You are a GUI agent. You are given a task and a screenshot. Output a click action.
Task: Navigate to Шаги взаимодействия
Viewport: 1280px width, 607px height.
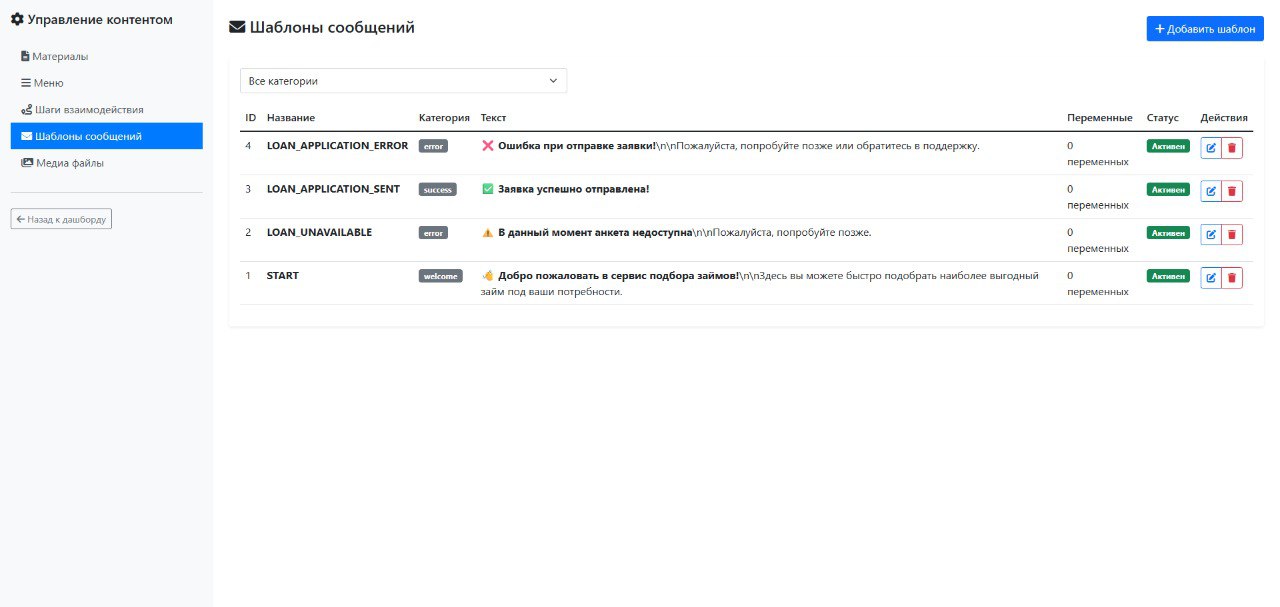coord(88,109)
